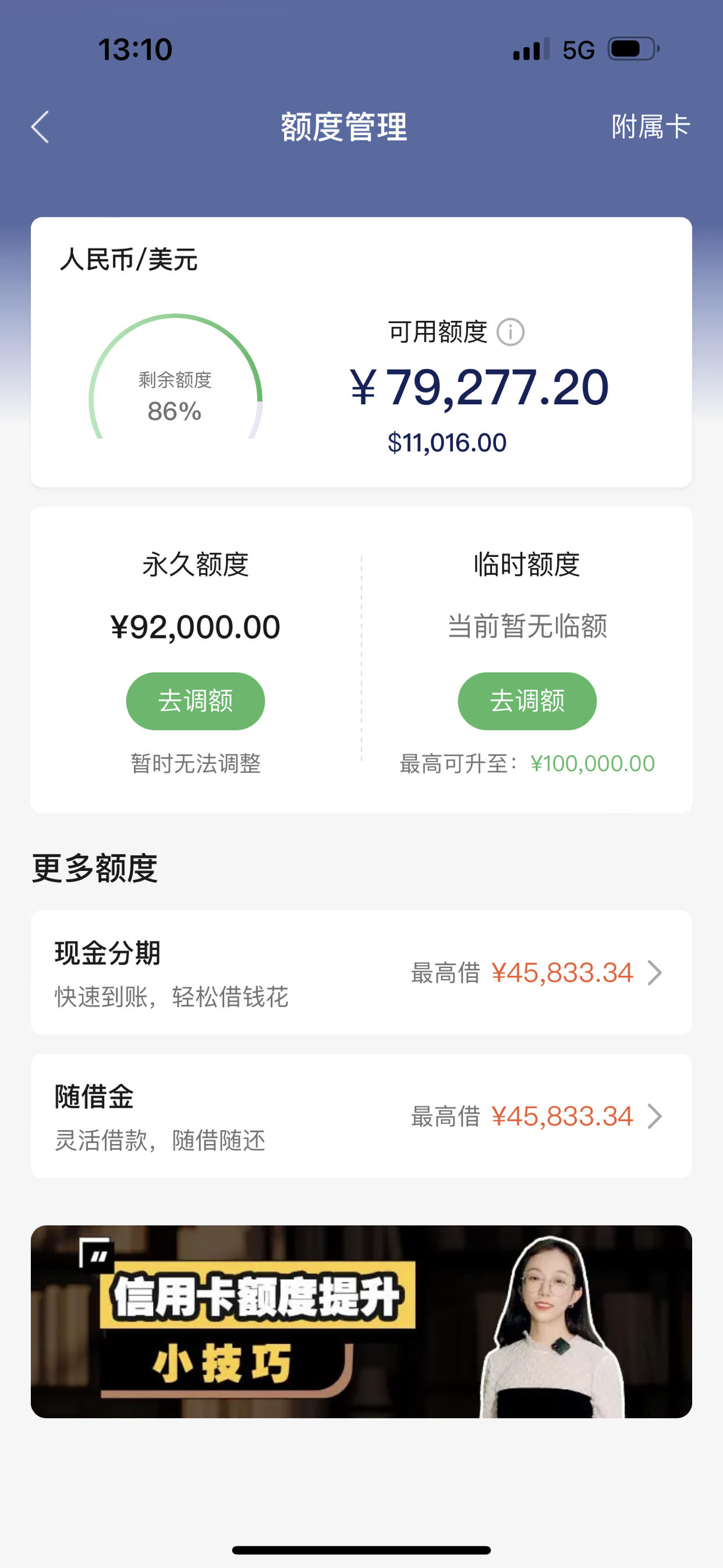Open the 信用卡额度提升小技巧 banner
723x1568 pixels.
(361, 1322)
